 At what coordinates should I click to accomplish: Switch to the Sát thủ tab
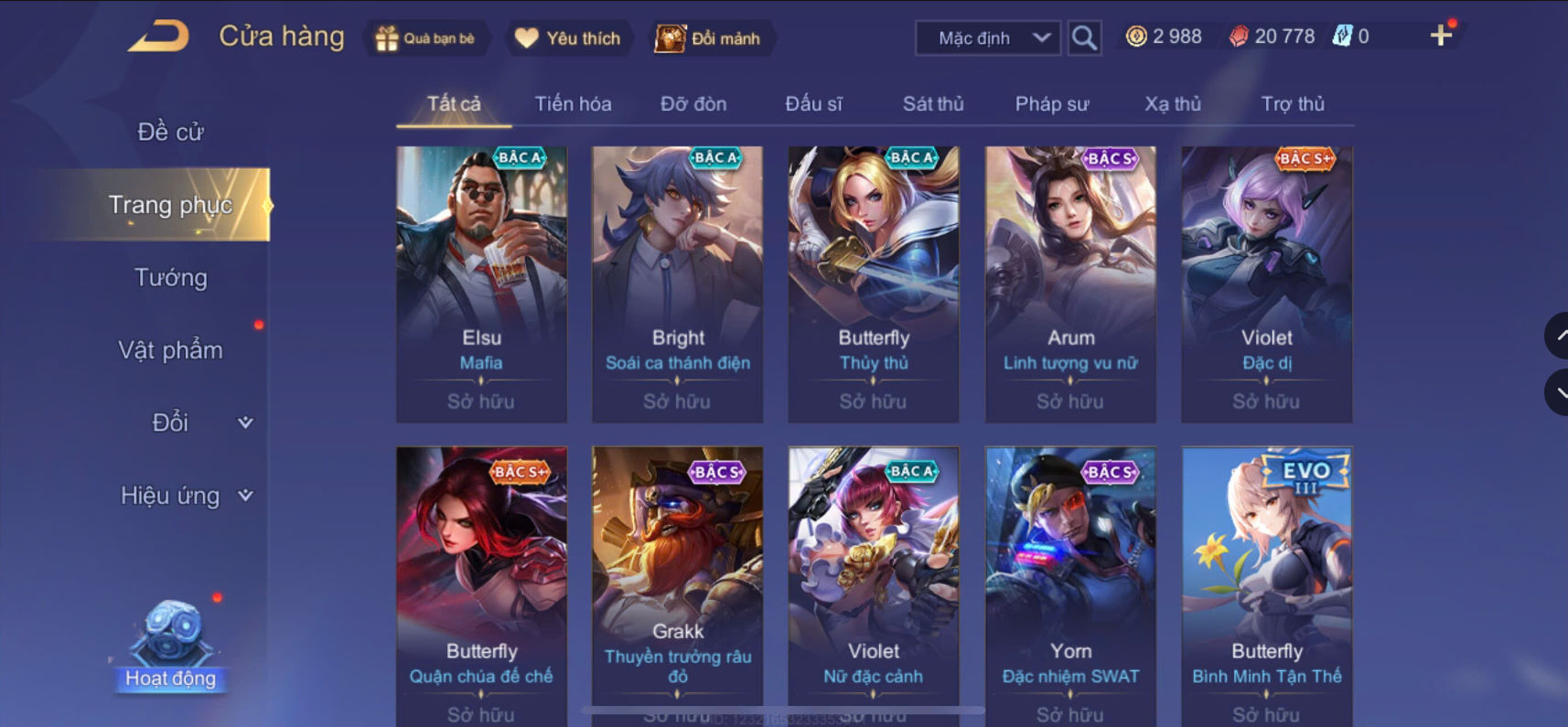click(933, 103)
